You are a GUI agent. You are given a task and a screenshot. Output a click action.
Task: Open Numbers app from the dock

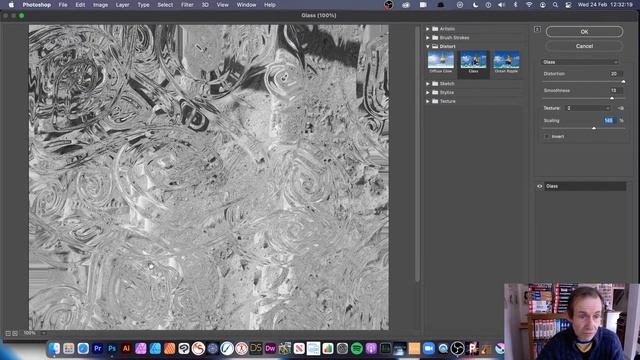tap(328, 349)
